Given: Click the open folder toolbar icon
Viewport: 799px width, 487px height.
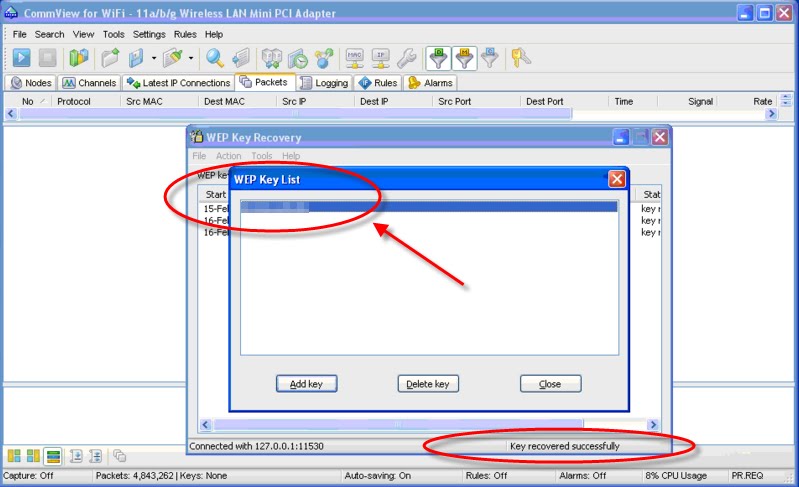Looking at the screenshot, I should 110,58.
